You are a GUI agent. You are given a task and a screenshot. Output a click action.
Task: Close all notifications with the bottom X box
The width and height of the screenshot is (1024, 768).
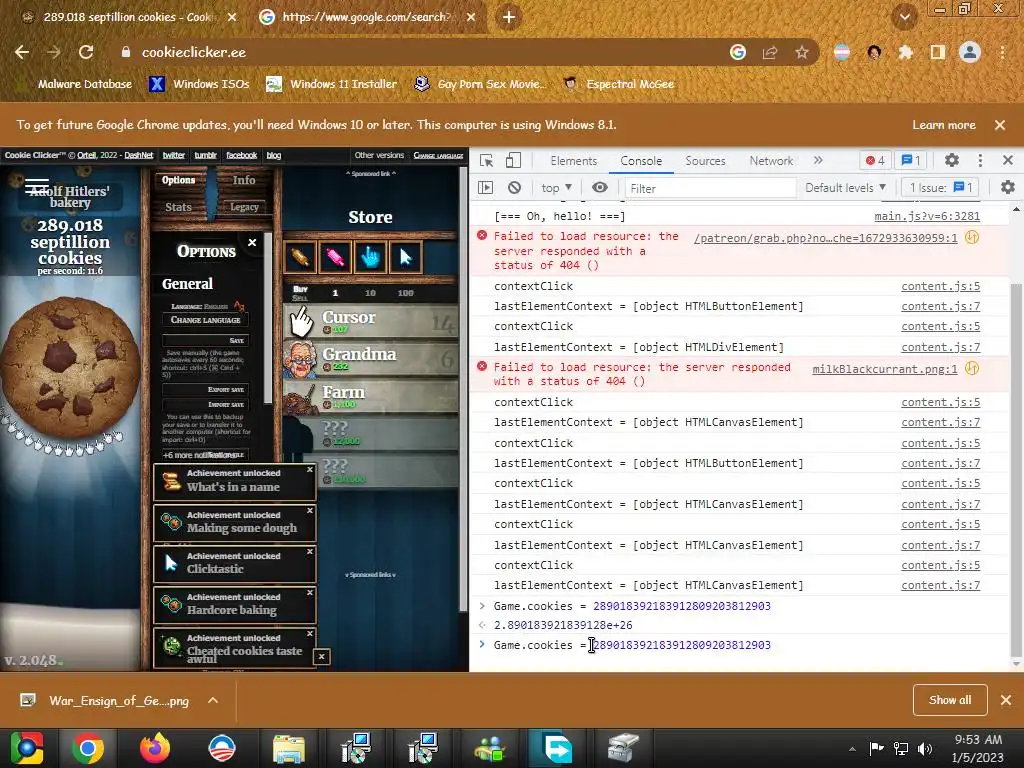321,656
